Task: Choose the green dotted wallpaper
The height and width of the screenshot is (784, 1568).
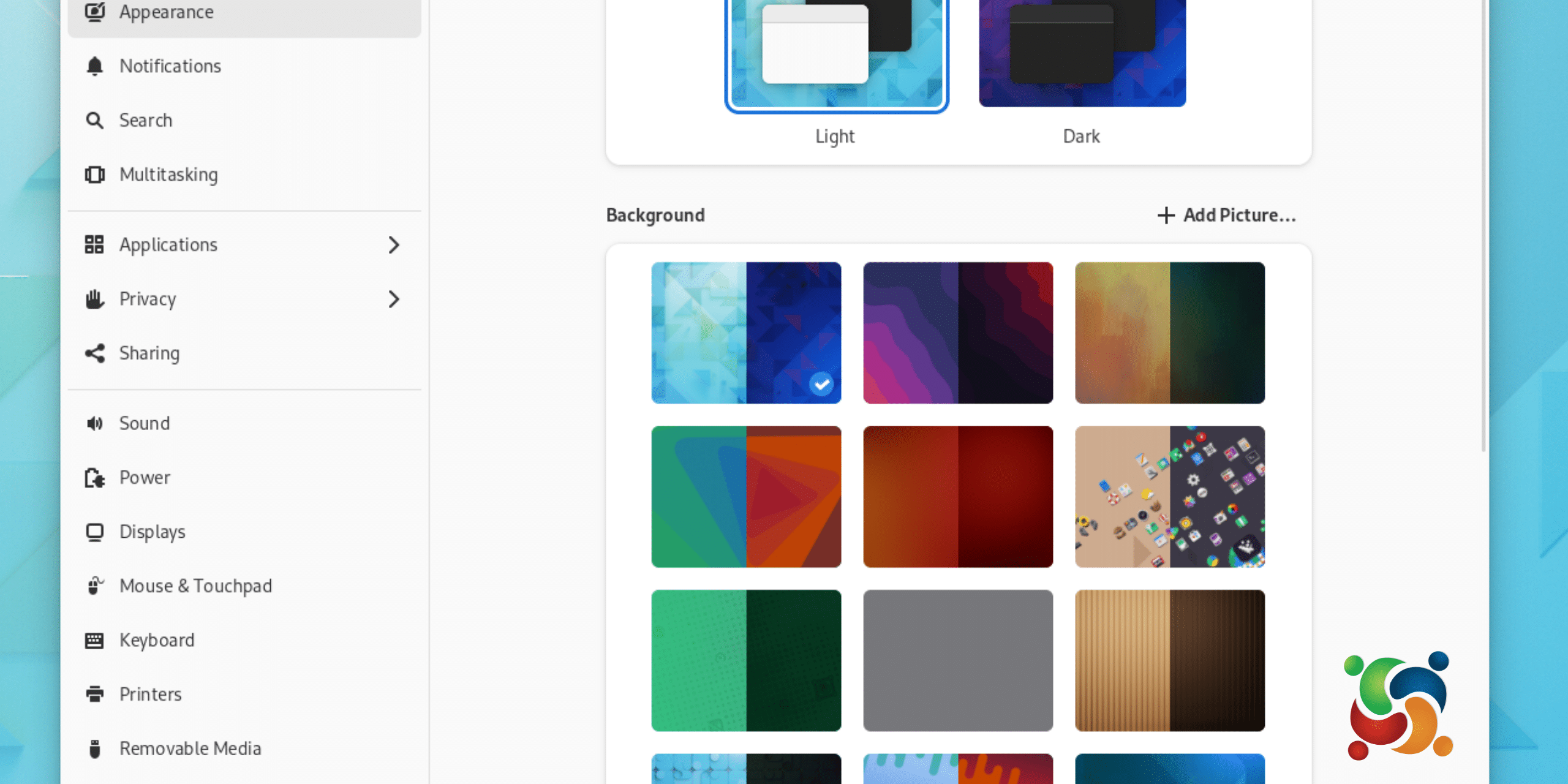Action: pyautogui.click(x=746, y=660)
